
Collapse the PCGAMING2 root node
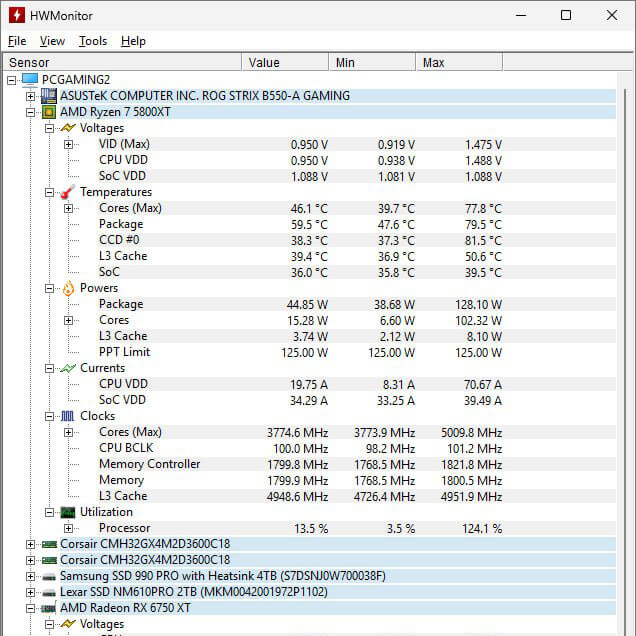coord(11,80)
